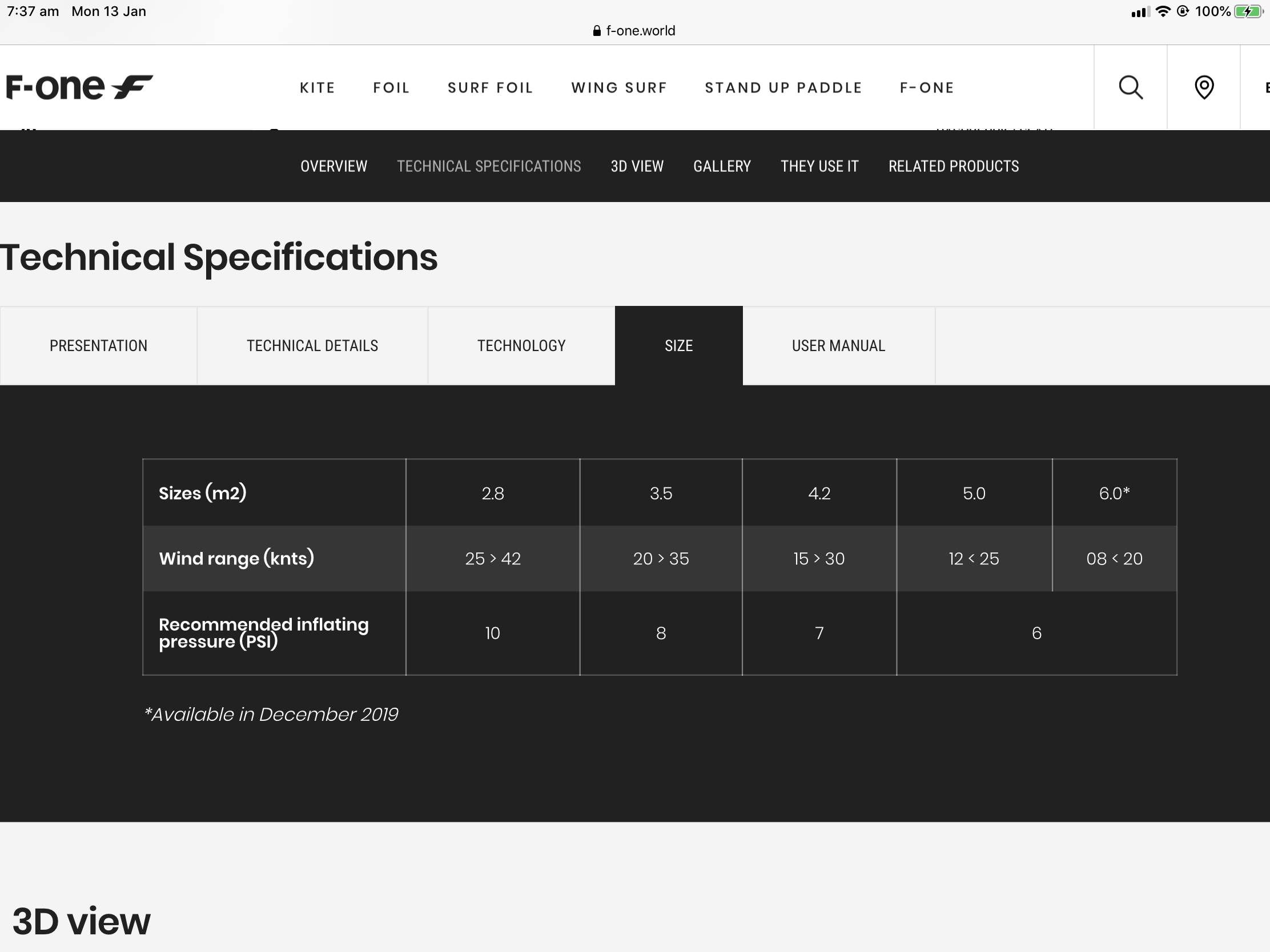Open the STAND UP PADDLE menu
1270x952 pixels.
tap(783, 88)
